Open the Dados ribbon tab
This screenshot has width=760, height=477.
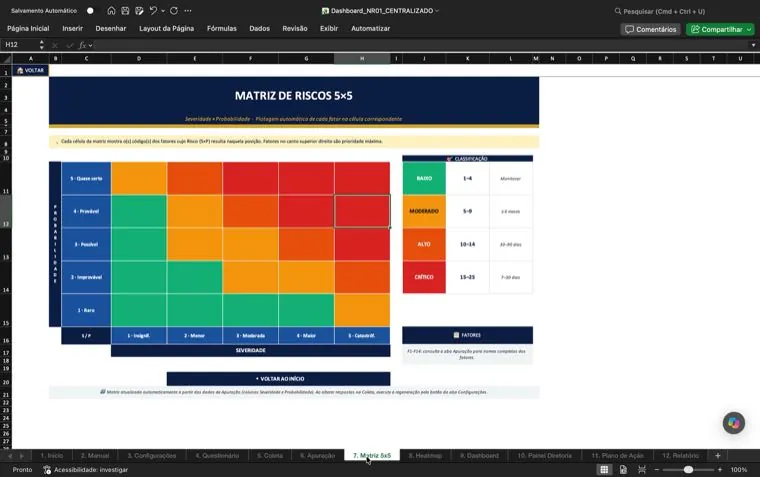[259, 29]
